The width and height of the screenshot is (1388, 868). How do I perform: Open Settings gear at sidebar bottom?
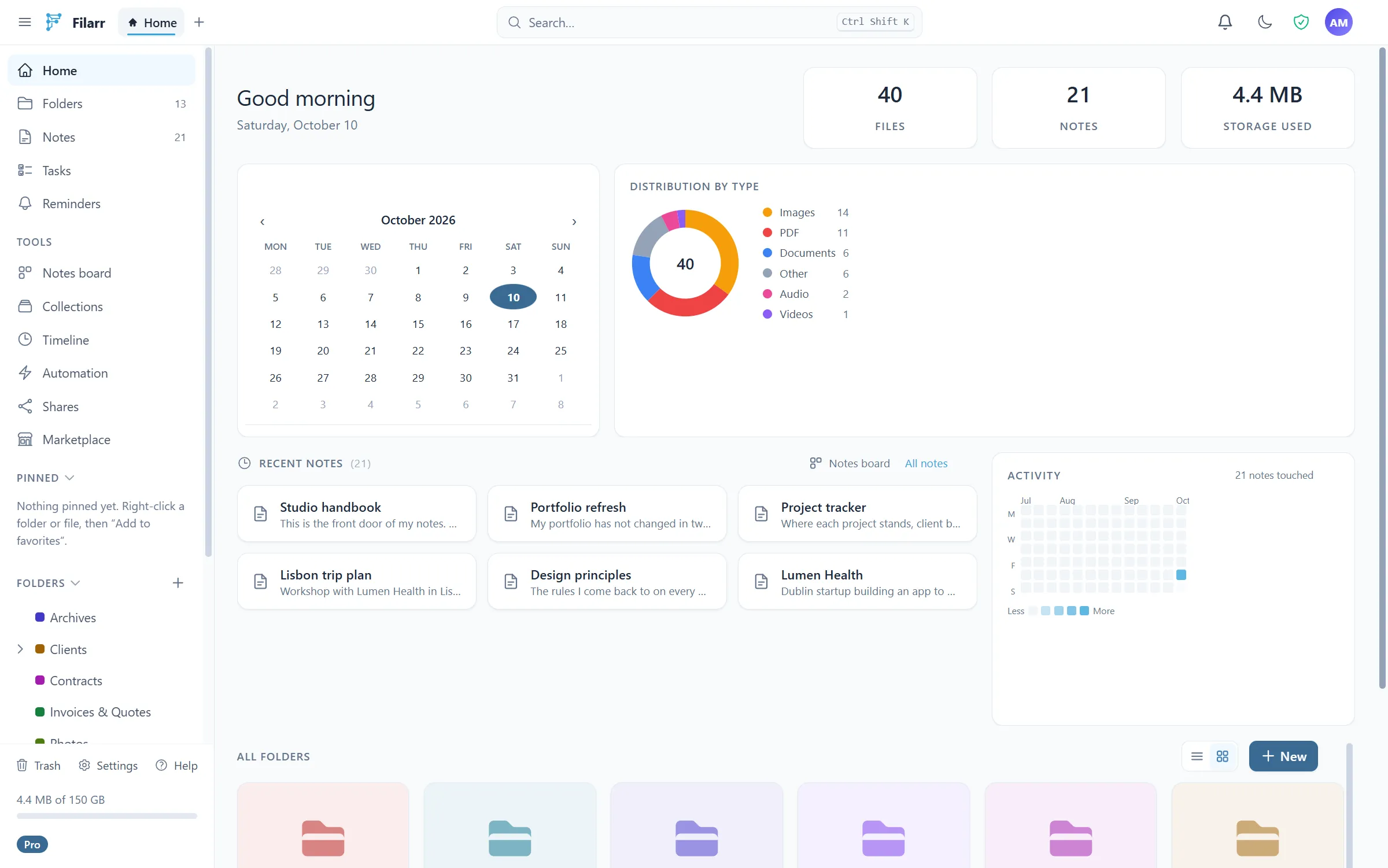tap(108, 765)
